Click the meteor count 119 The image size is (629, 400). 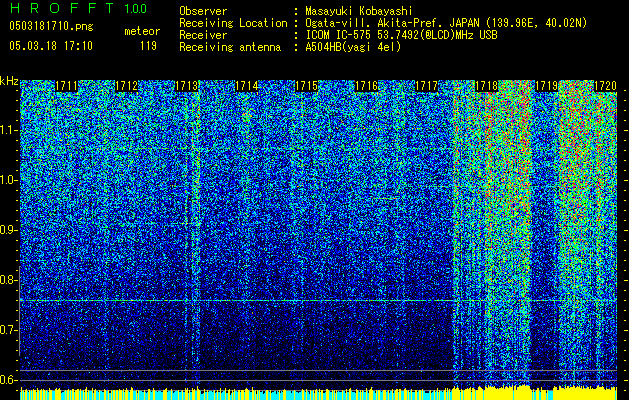coord(148,46)
